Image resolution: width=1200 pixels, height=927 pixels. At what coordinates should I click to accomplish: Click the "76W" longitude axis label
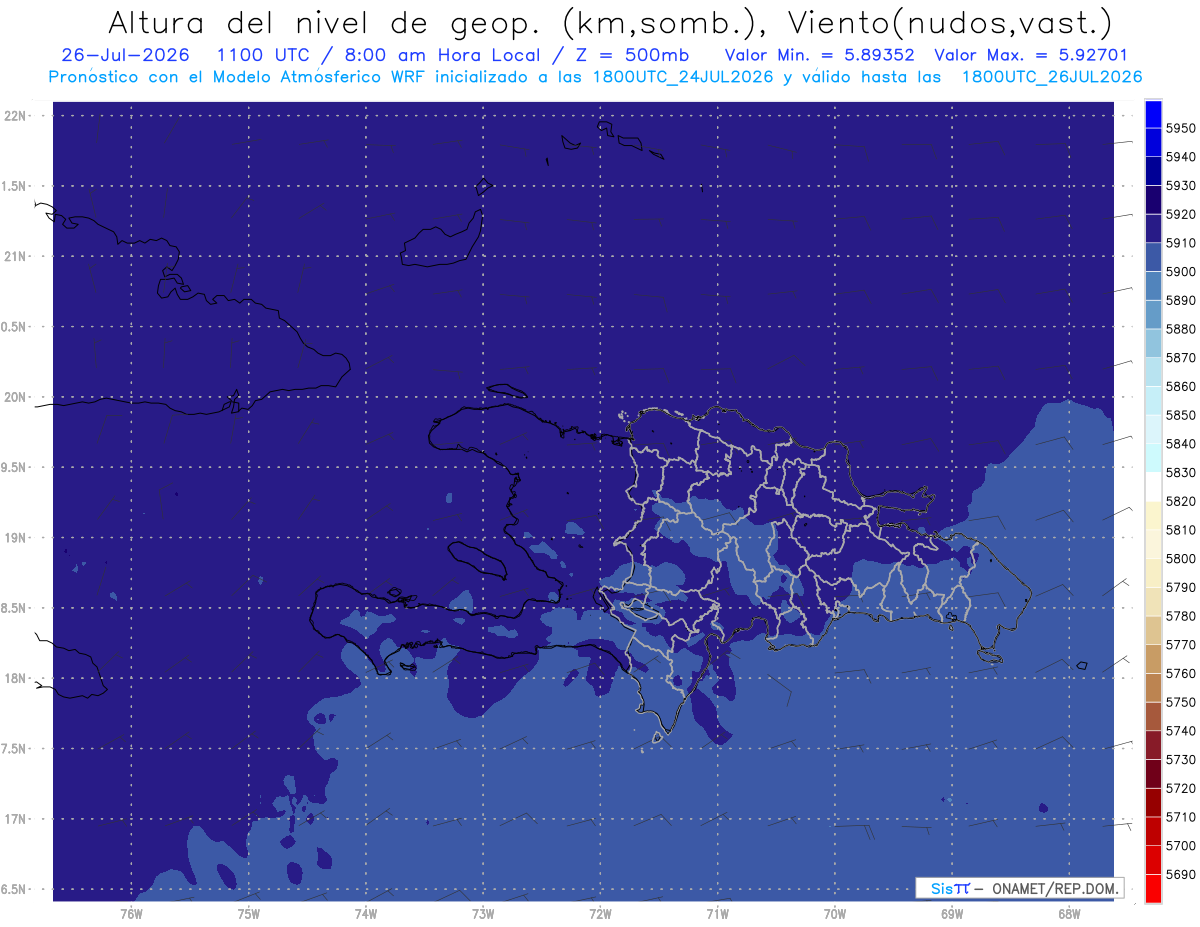pyautogui.click(x=131, y=913)
